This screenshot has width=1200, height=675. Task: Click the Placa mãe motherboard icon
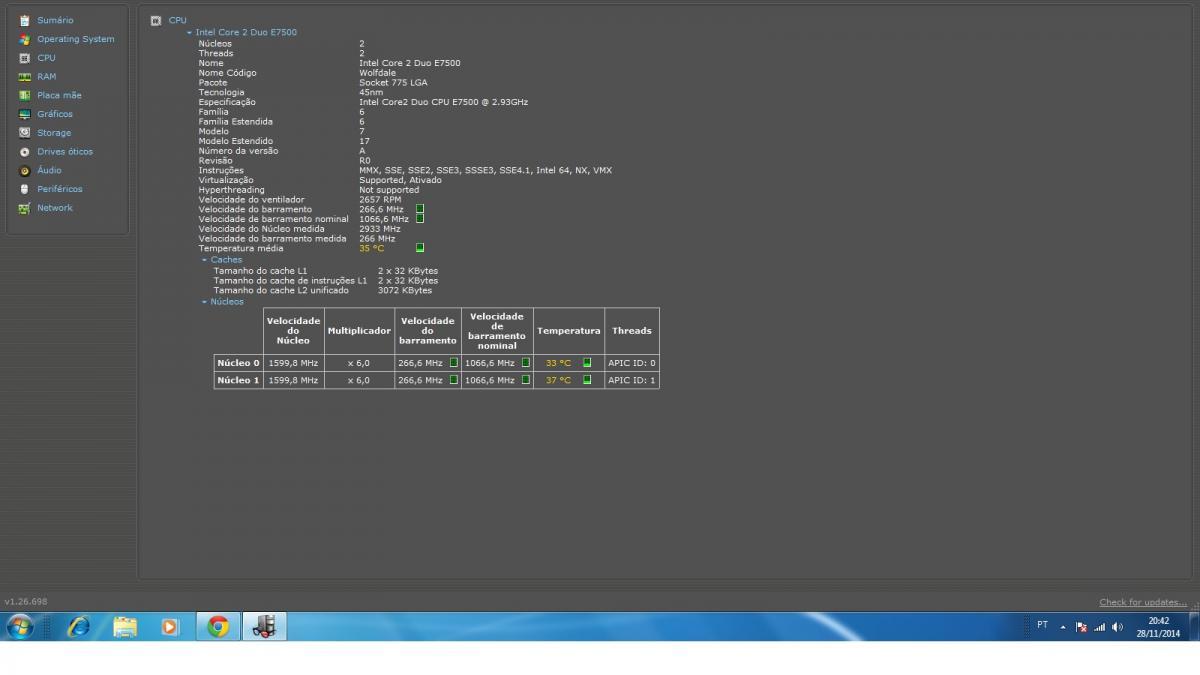tap(25, 95)
